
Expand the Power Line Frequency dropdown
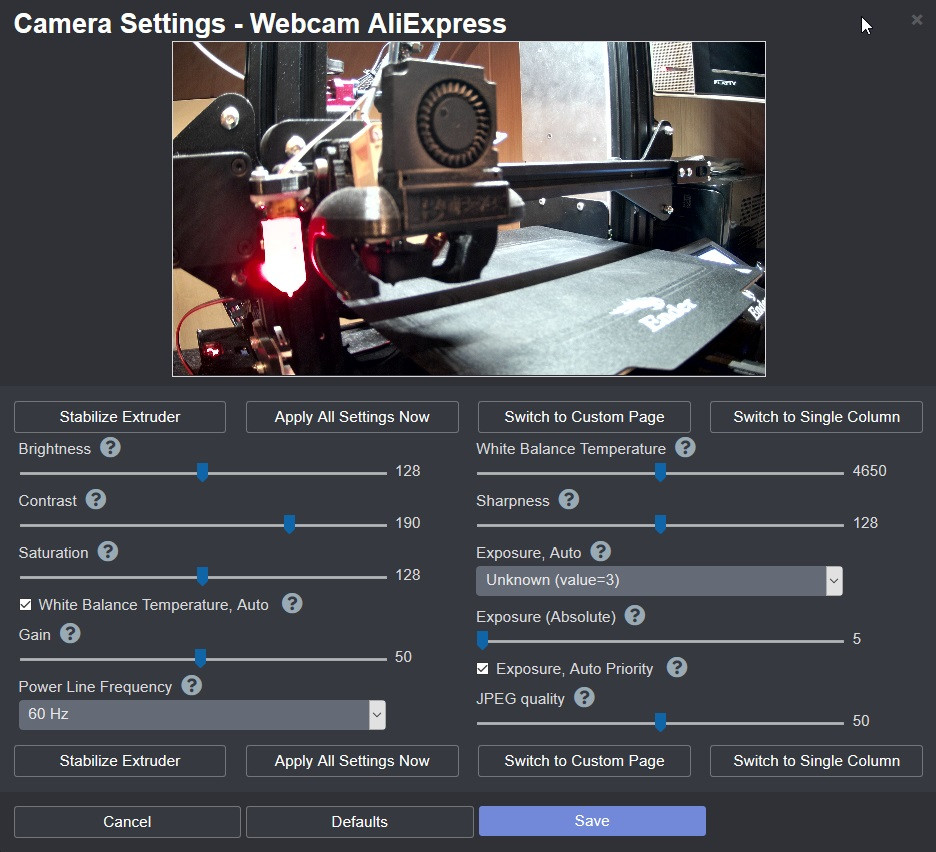202,714
